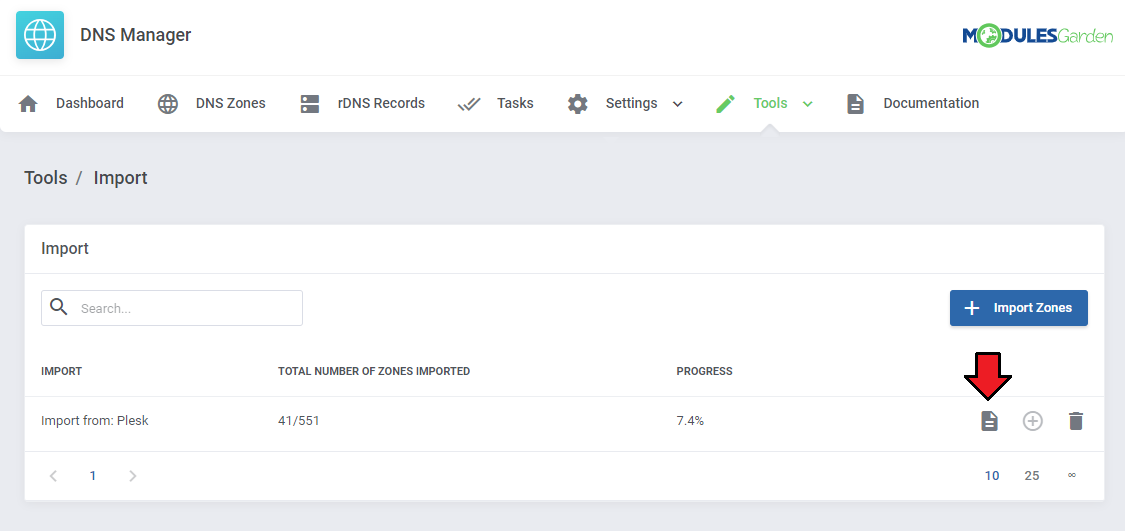Click the rDNS Records server icon

point(309,103)
